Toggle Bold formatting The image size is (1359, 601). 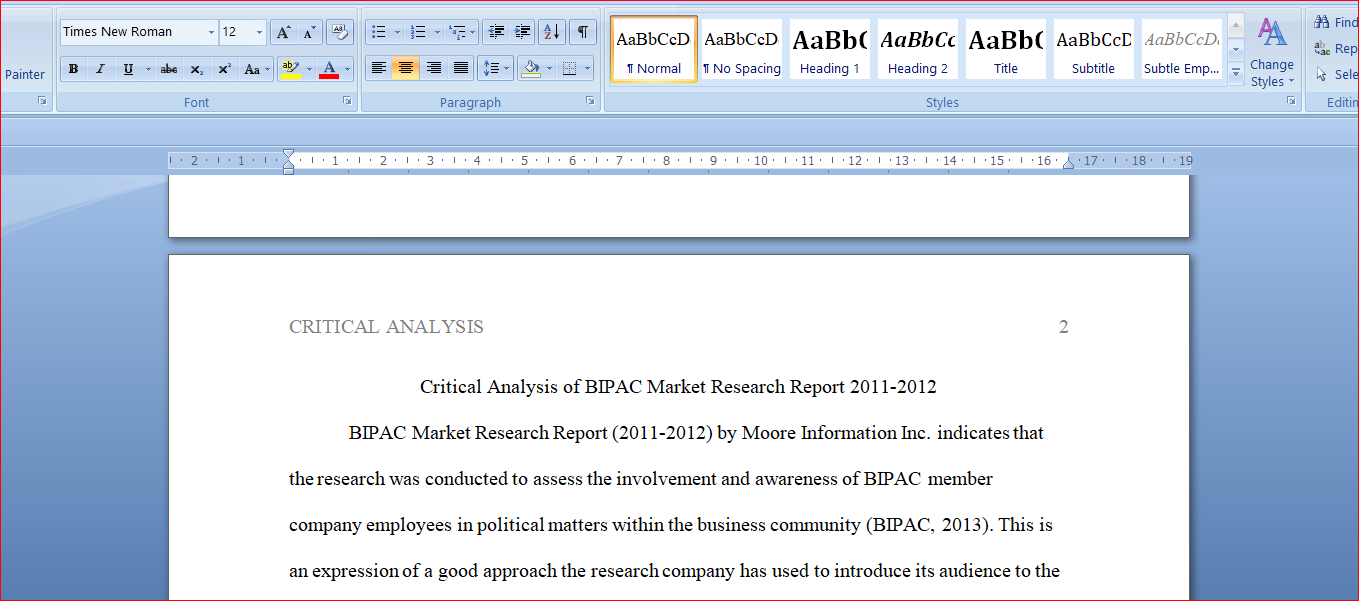(x=73, y=69)
